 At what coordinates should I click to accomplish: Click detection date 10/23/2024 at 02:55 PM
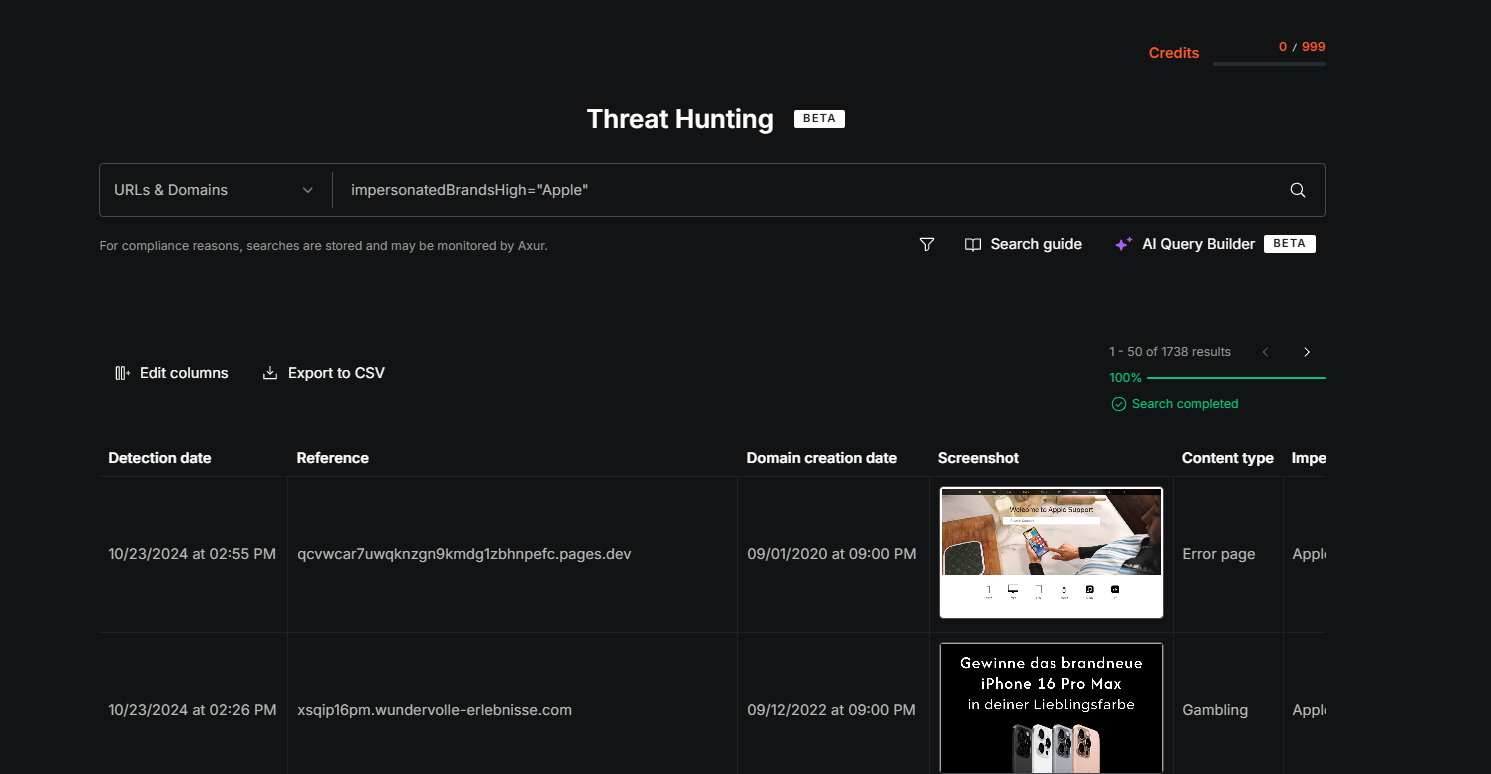click(192, 554)
